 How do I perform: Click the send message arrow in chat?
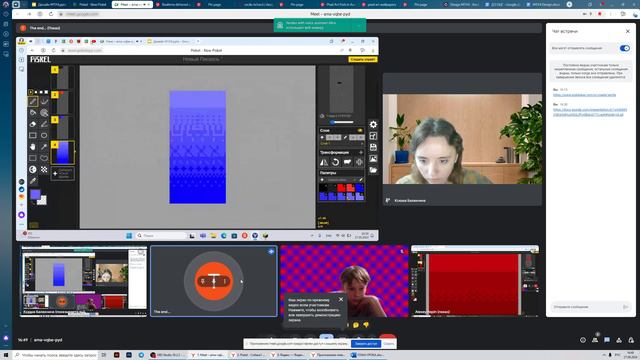point(625,307)
